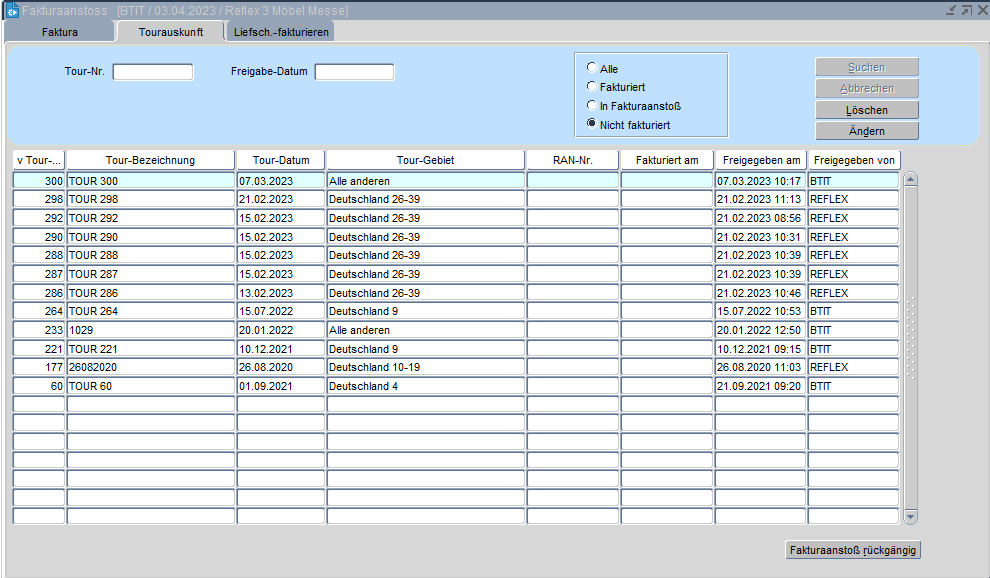
Task: Click the 'Freigegeben am' column header
Action: point(760,160)
